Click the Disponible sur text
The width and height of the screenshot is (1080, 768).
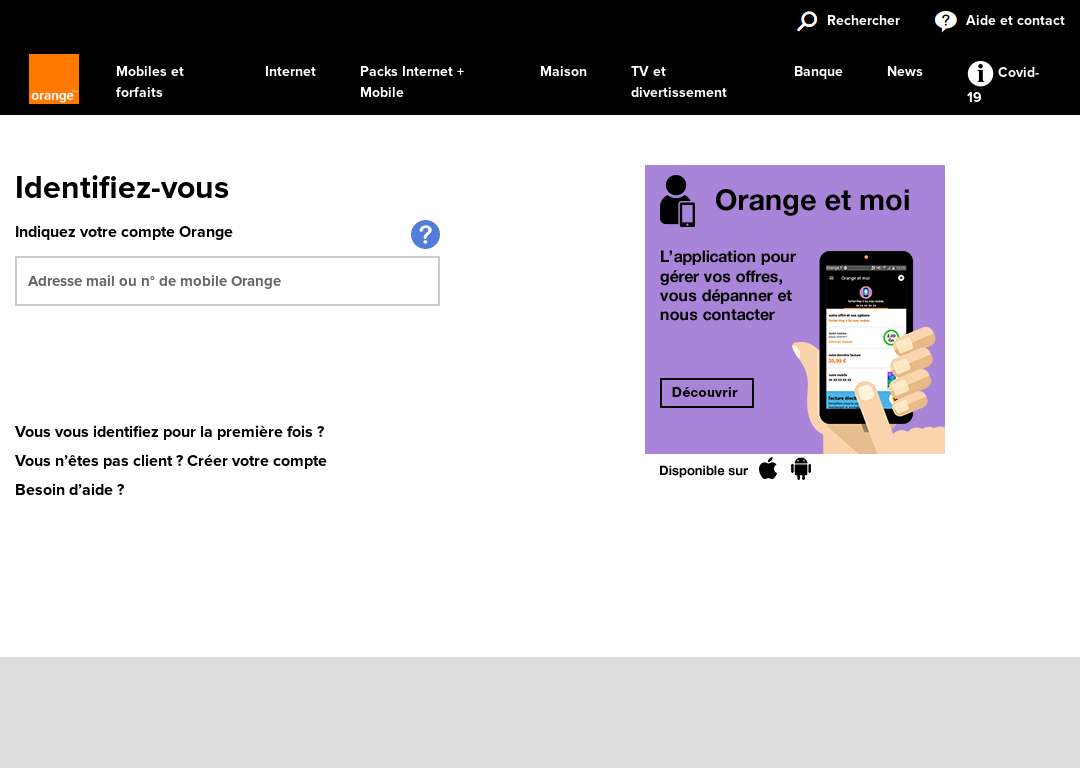click(703, 470)
